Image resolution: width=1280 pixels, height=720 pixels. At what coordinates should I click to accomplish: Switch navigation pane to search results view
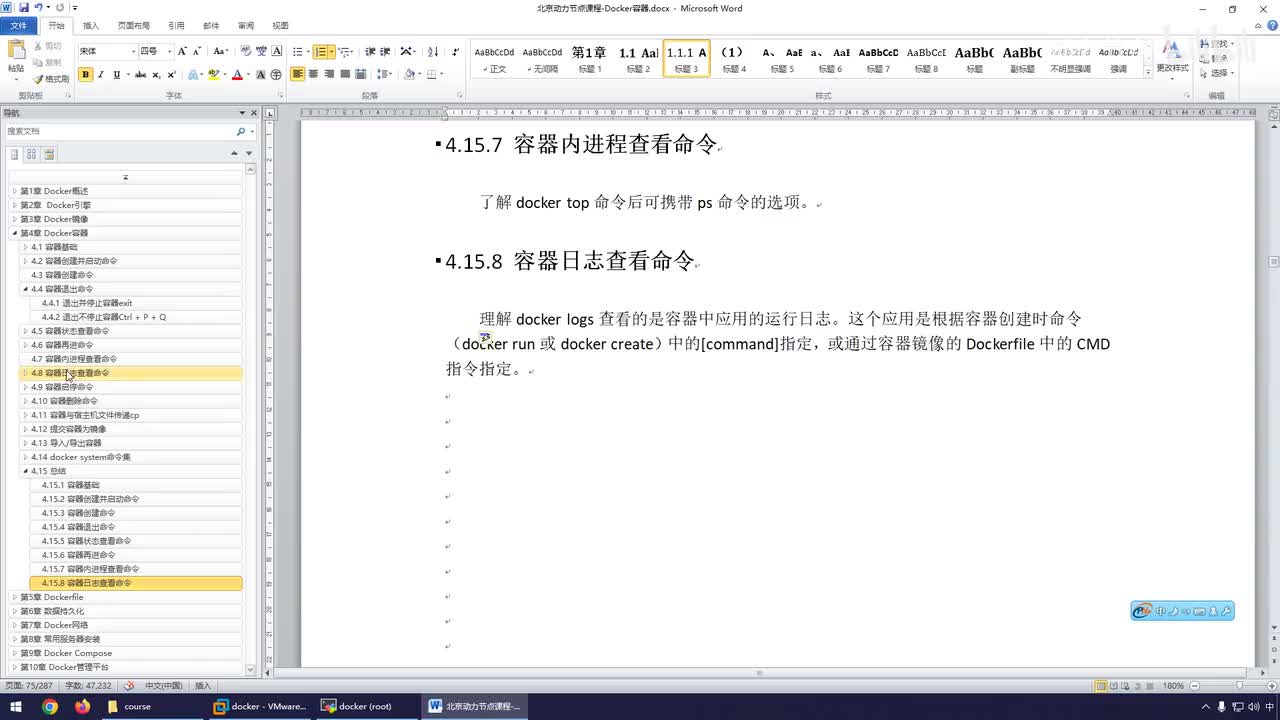click(x=49, y=154)
